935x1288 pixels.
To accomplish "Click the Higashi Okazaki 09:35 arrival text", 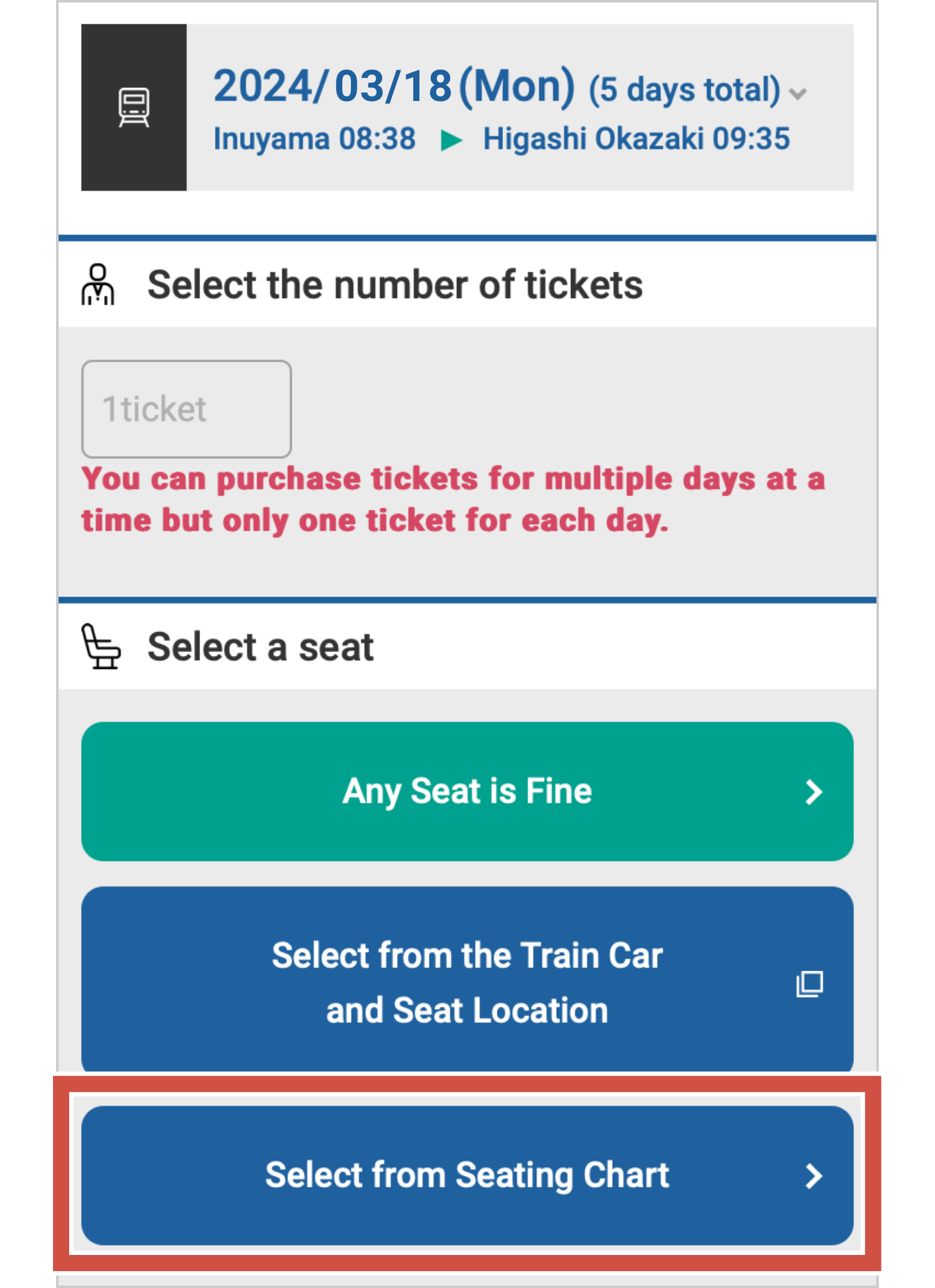I will point(636,139).
